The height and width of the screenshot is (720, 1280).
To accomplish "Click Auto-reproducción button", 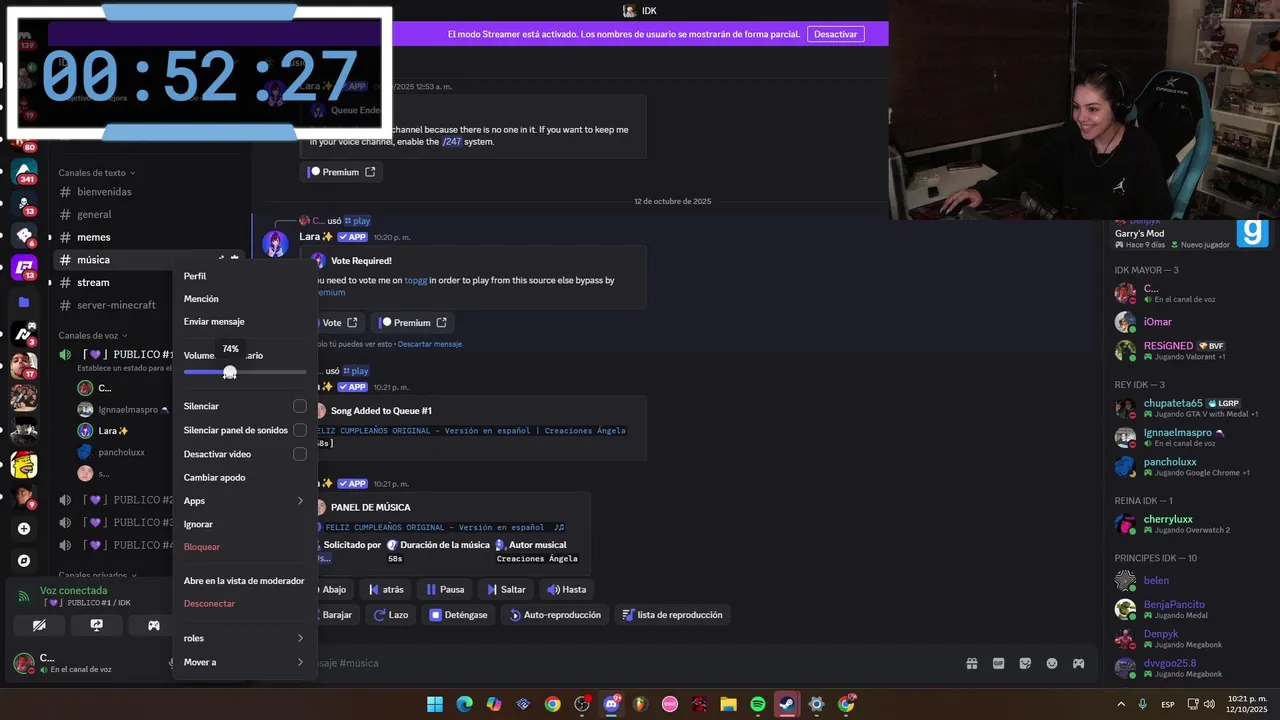I will tap(555, 615).
